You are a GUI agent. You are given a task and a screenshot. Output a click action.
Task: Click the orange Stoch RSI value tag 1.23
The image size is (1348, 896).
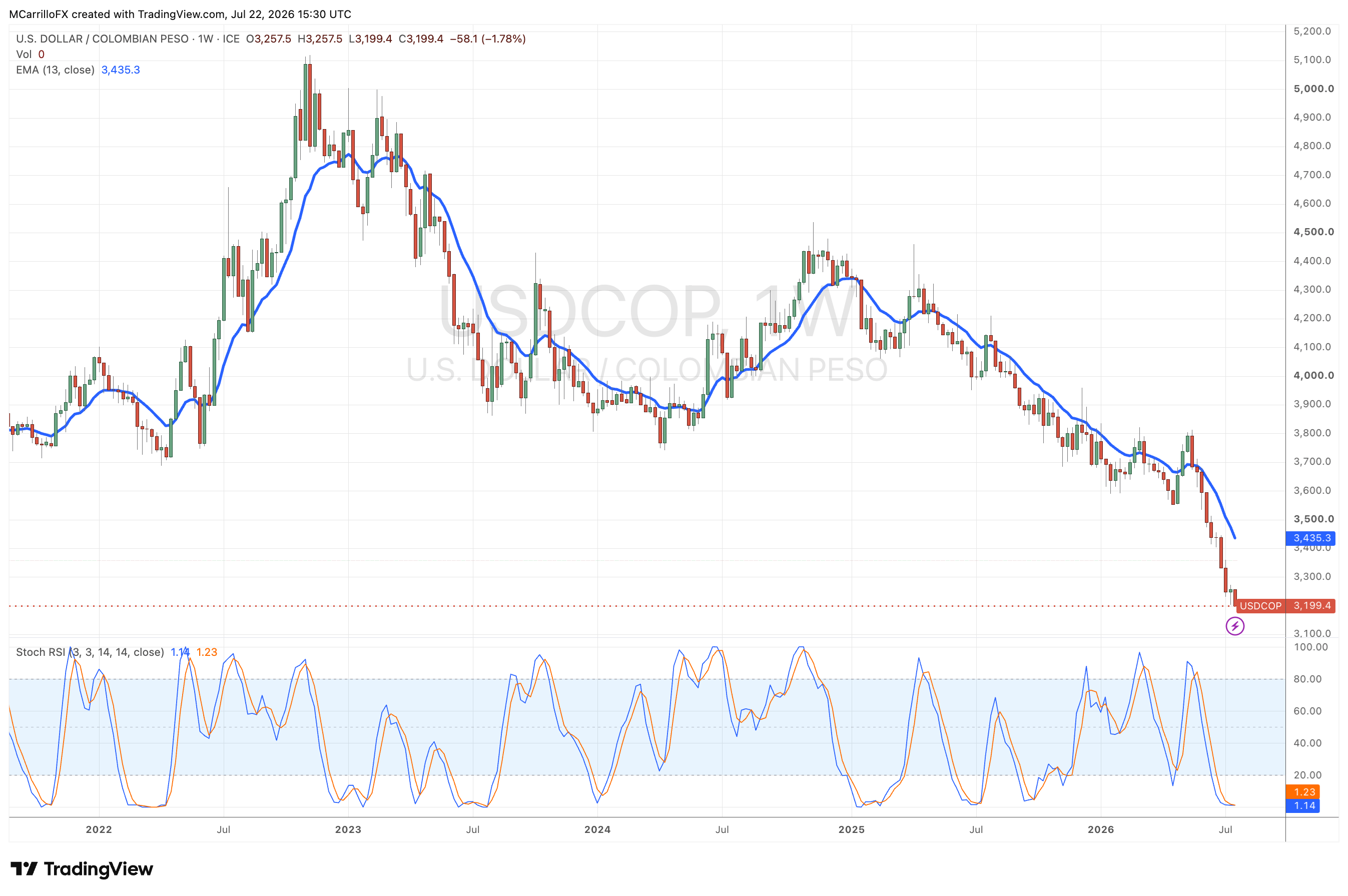[x=1302, y=791]
